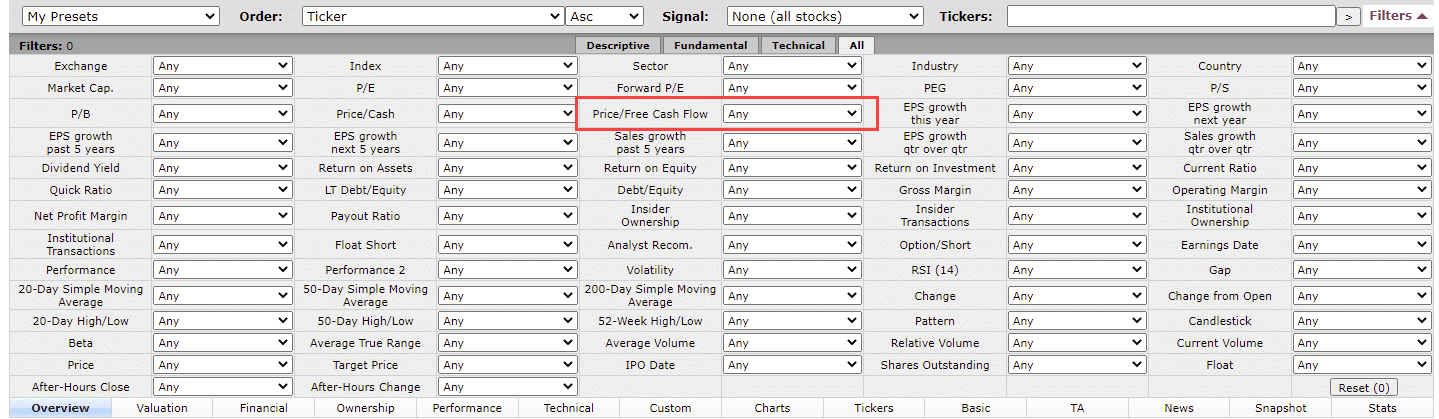Go to the Charts view tab
Image resolution: width=1439 pixels, height=419 pixels.
(772, 408)
